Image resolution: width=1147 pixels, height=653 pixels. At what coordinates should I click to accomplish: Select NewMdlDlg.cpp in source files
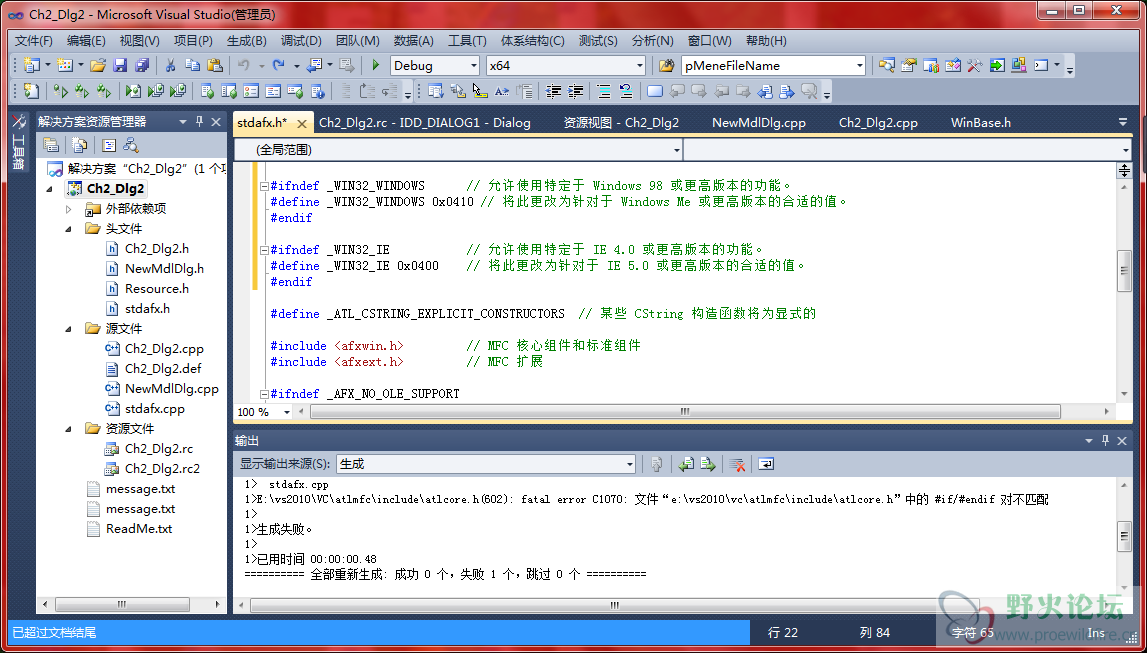click(171, 388)
